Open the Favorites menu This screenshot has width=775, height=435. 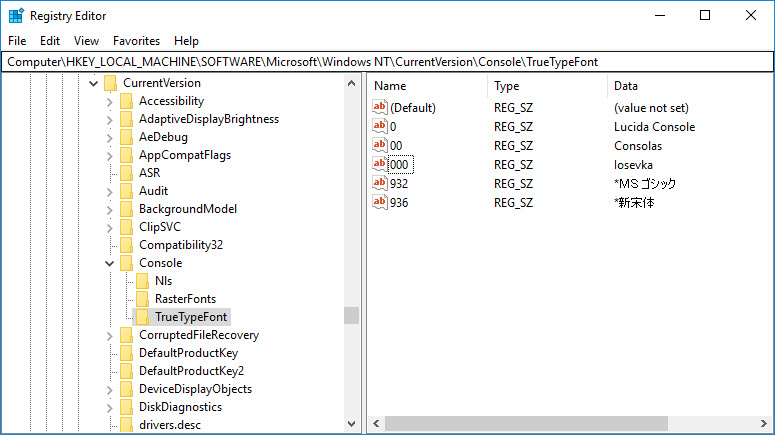click(x=136, y=41)
